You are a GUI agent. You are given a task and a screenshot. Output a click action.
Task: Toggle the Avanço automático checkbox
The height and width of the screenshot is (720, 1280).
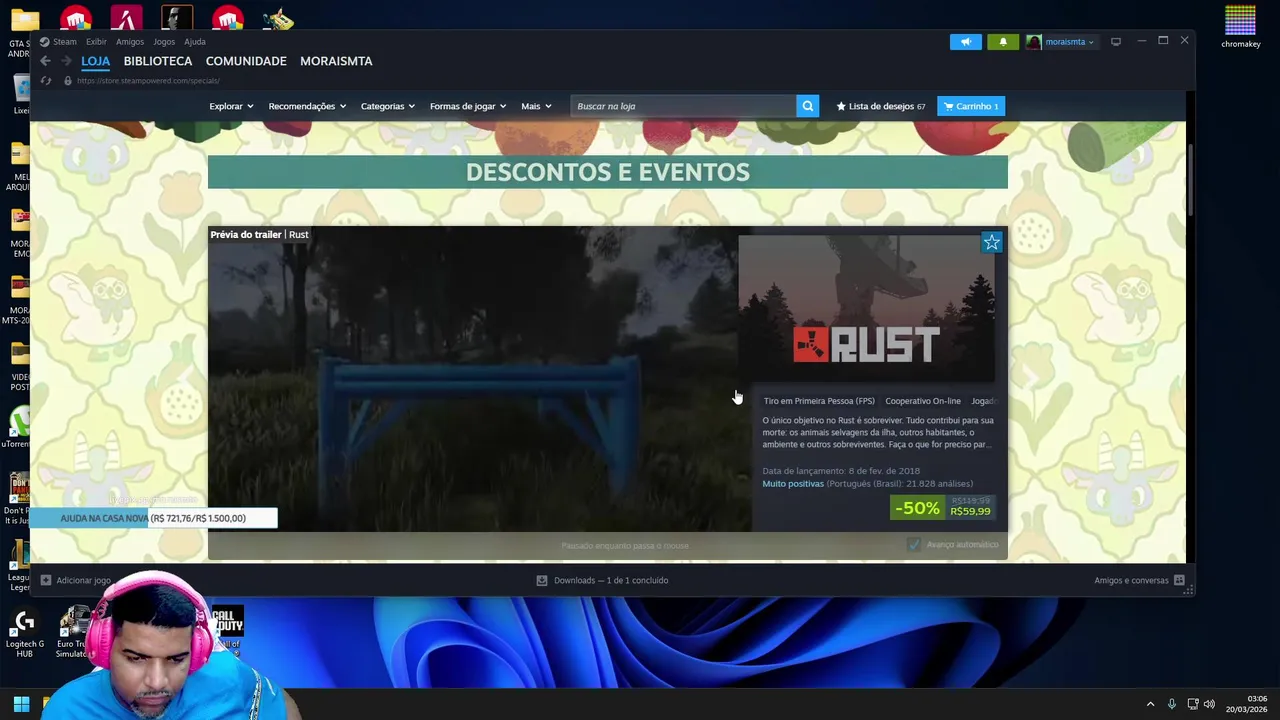pos(913,544)
